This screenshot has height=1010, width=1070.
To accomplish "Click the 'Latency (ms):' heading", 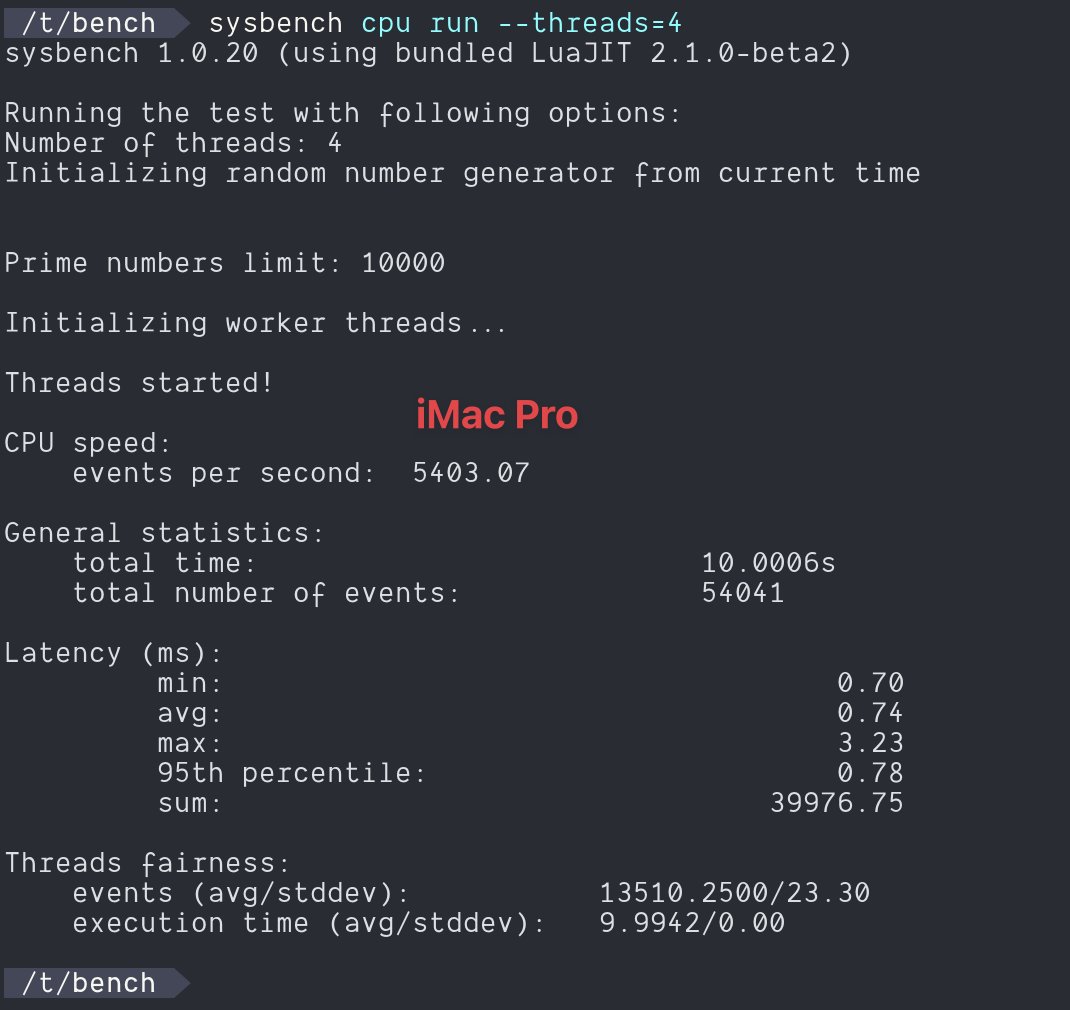I will click(x=113, y=653).
